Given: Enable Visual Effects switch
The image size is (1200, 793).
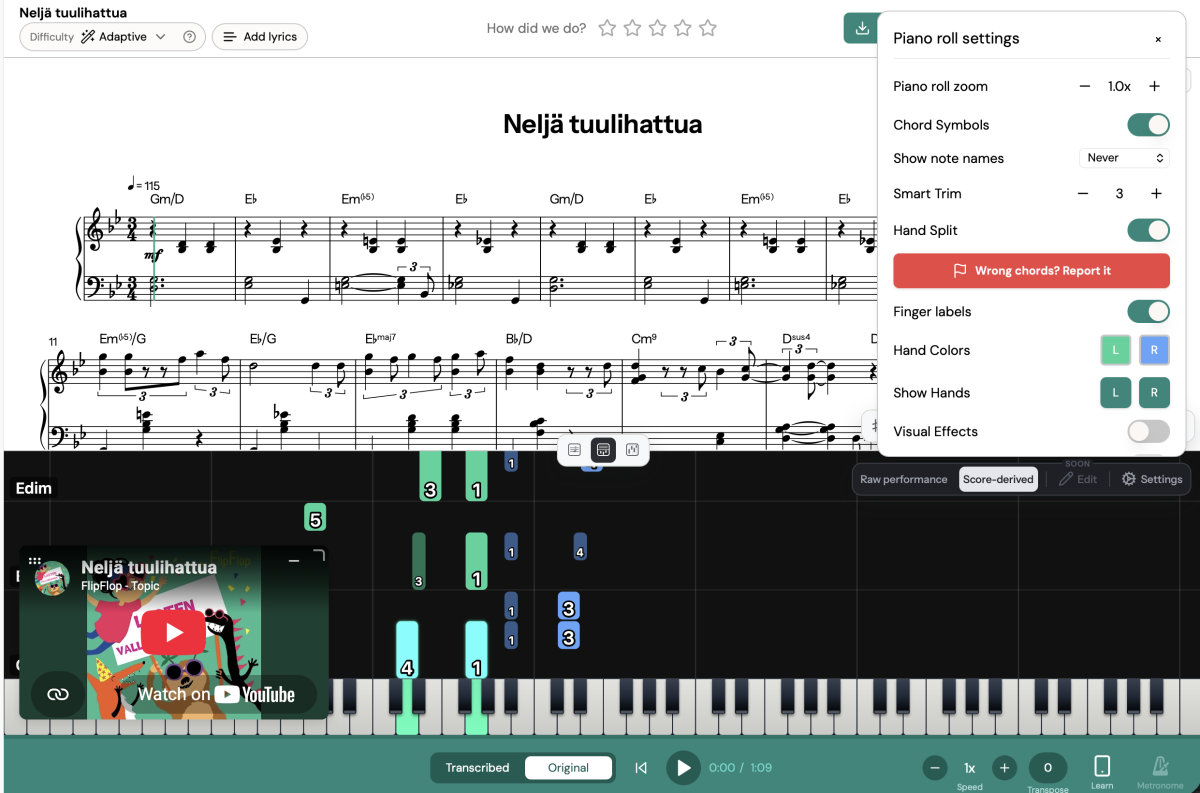Looking at the screenshot, I should 1149,431.
